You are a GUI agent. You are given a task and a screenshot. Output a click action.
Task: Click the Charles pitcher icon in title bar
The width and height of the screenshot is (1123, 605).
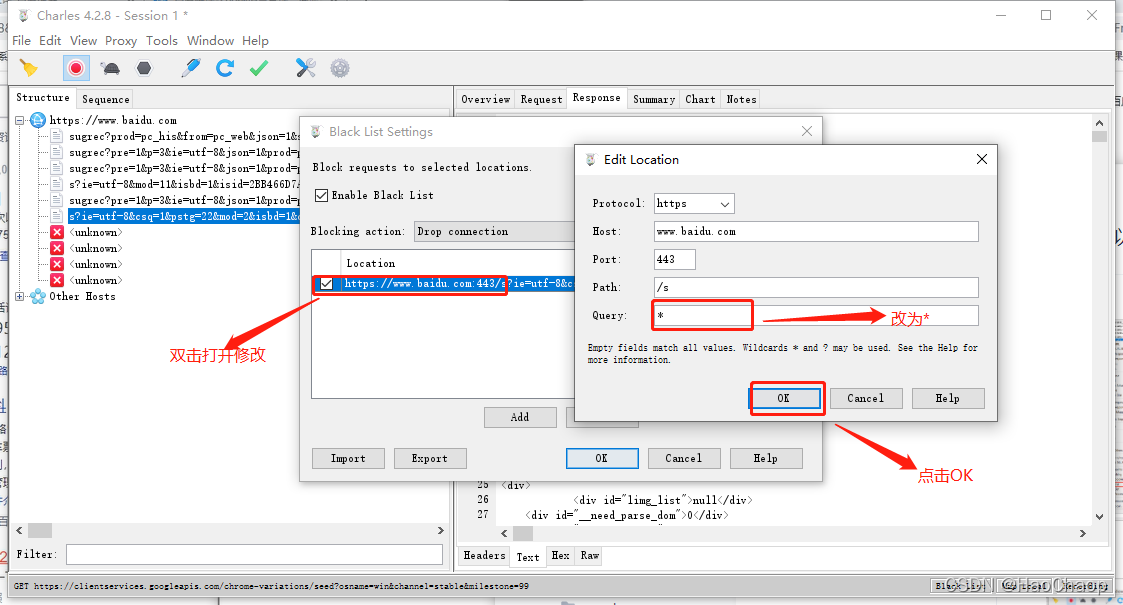24,15
